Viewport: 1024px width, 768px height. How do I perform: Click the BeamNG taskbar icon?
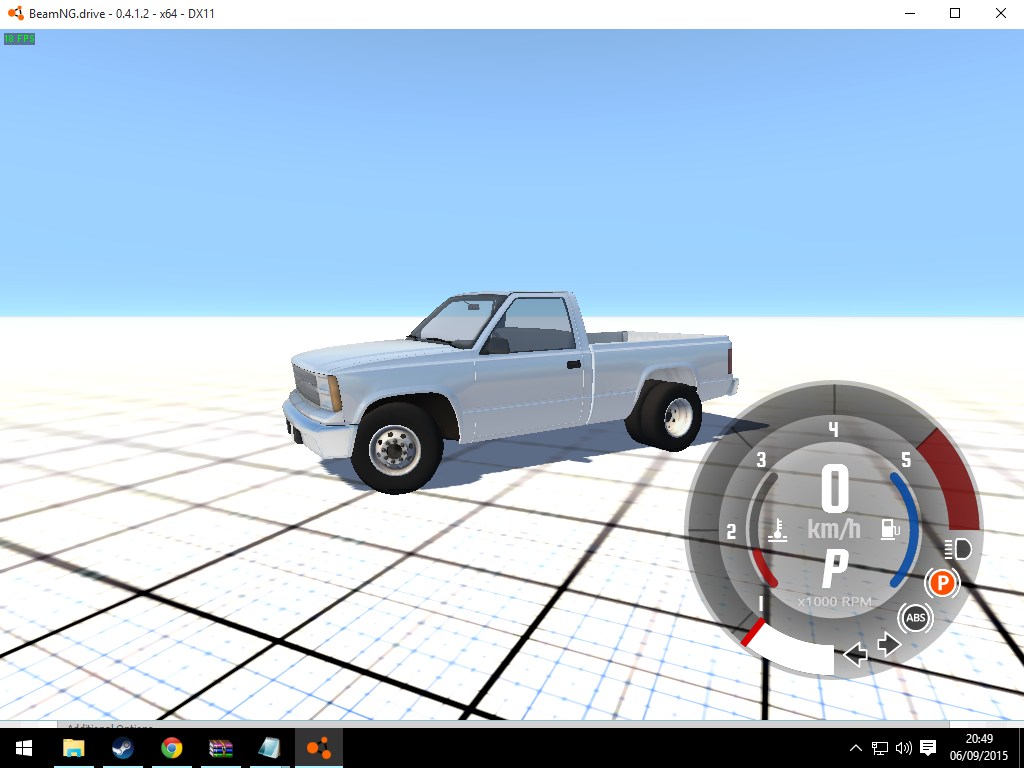(319, 748)
